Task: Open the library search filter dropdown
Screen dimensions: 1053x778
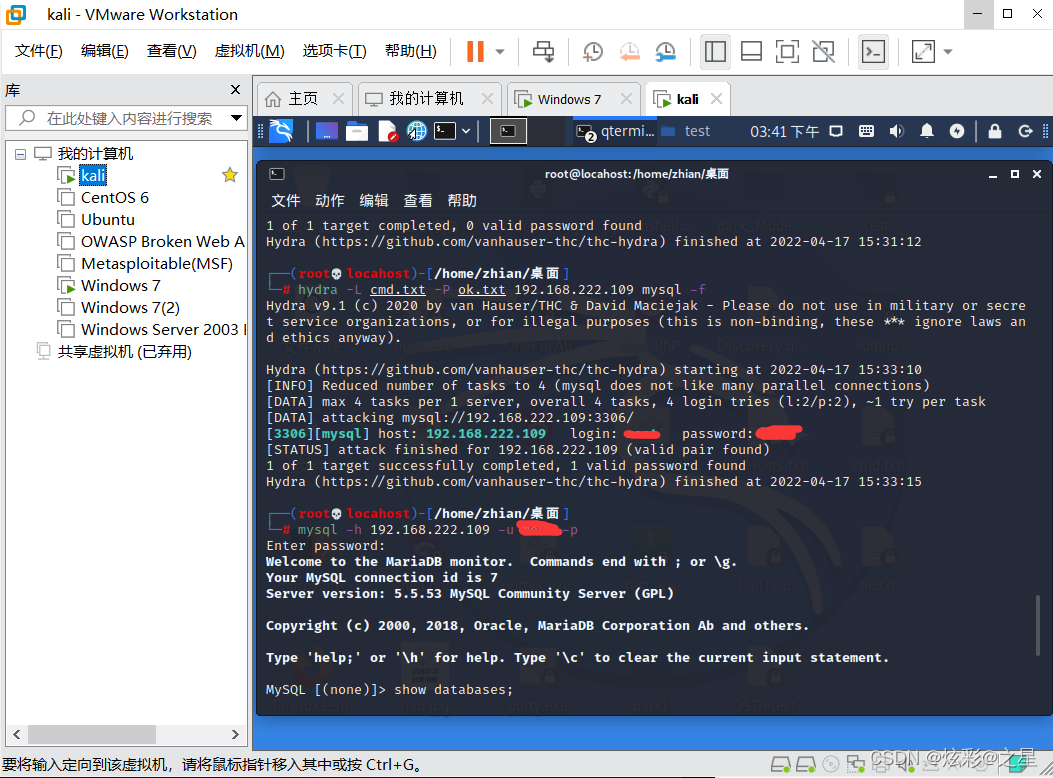Action: 236,118
